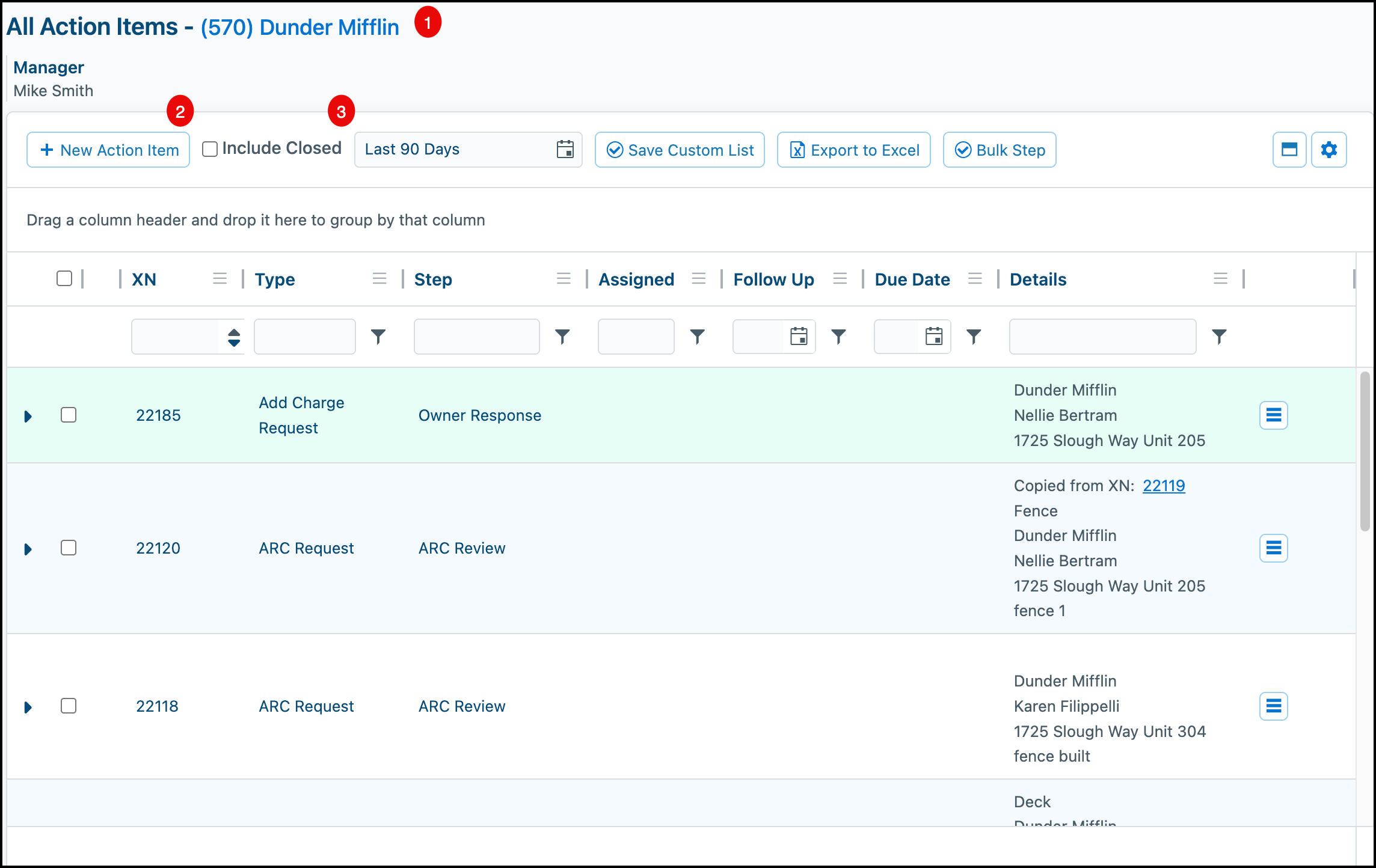The width and height of the screenshot is (1376, 868).
Task: Open the Last 90 Days date range calendar
Action: [565, 149]
